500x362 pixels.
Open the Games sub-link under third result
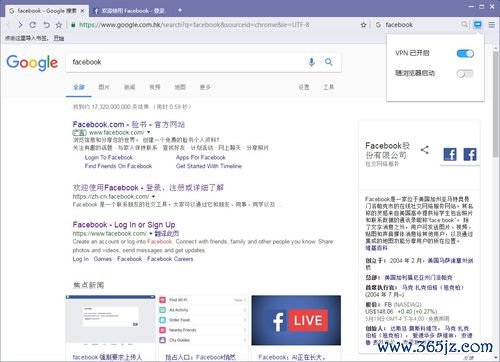click(103, 259)
